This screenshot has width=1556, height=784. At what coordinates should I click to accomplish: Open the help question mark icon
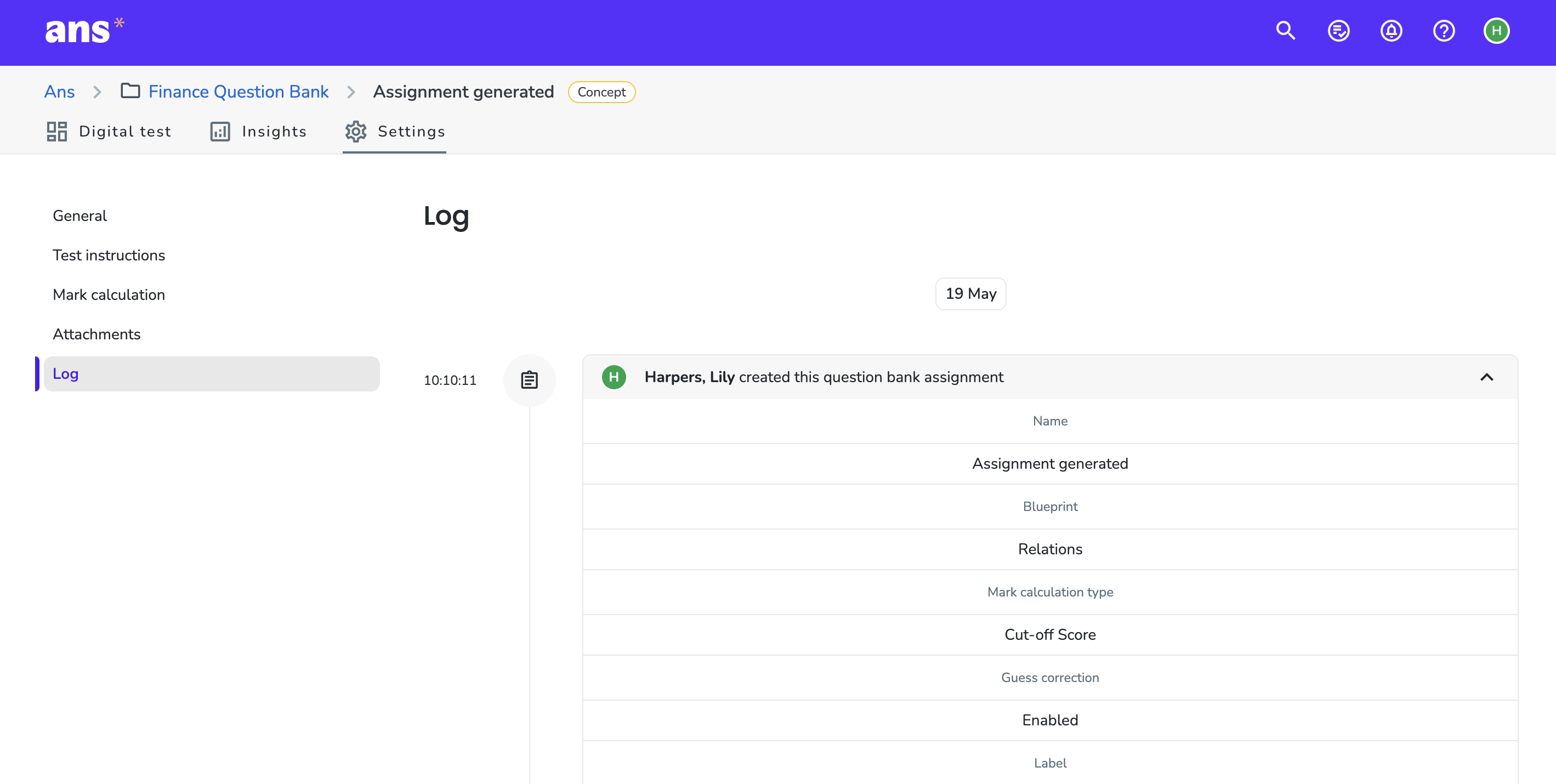click(x=1444, y=31)
